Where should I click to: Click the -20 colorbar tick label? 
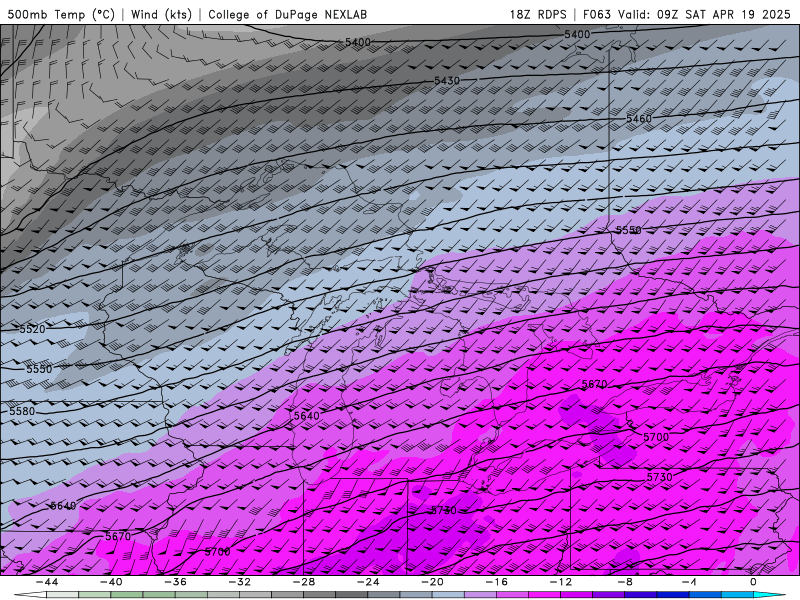tap(432, 582)
